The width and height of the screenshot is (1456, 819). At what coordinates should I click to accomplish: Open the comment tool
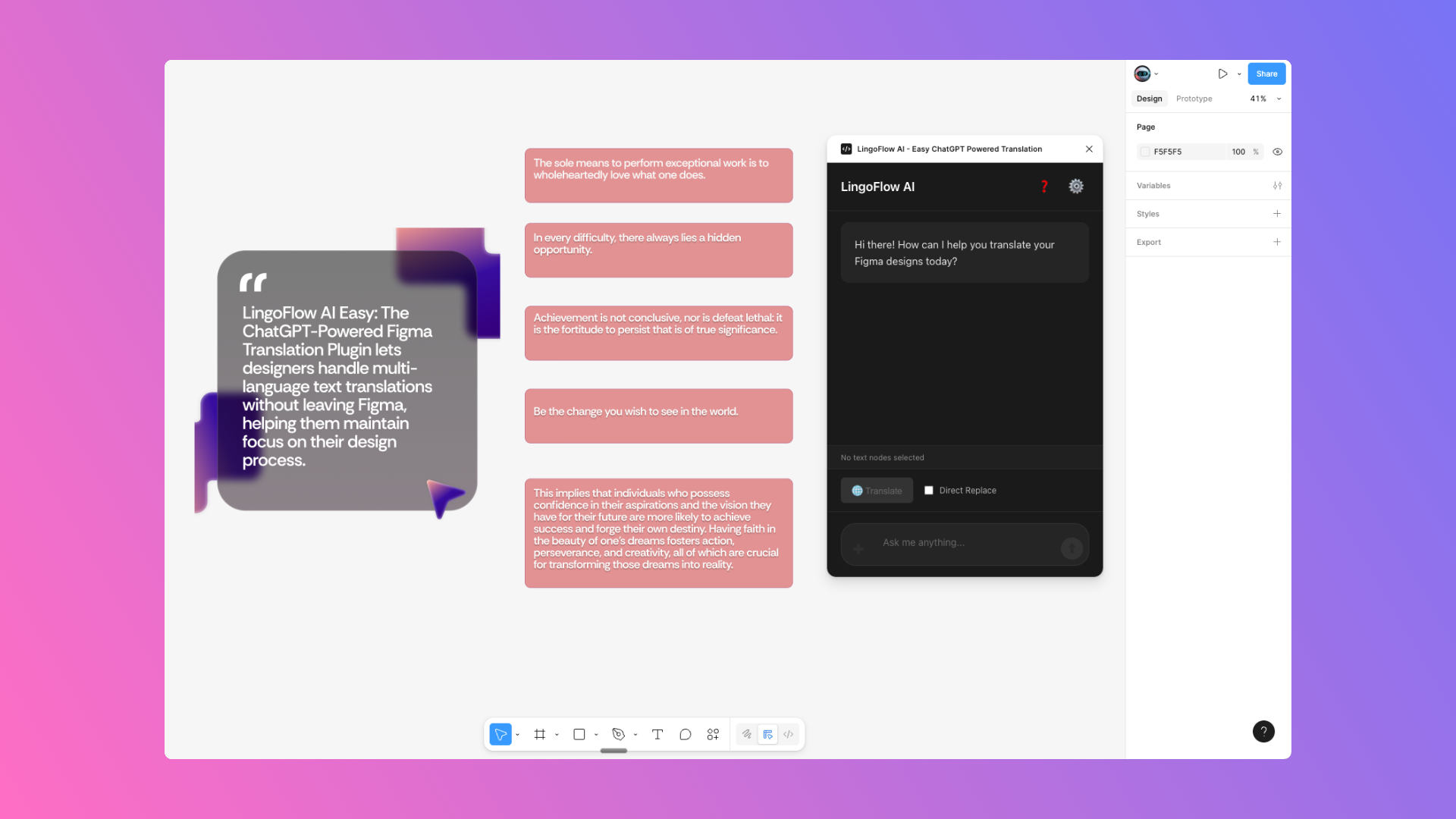(x=685, y=734)
